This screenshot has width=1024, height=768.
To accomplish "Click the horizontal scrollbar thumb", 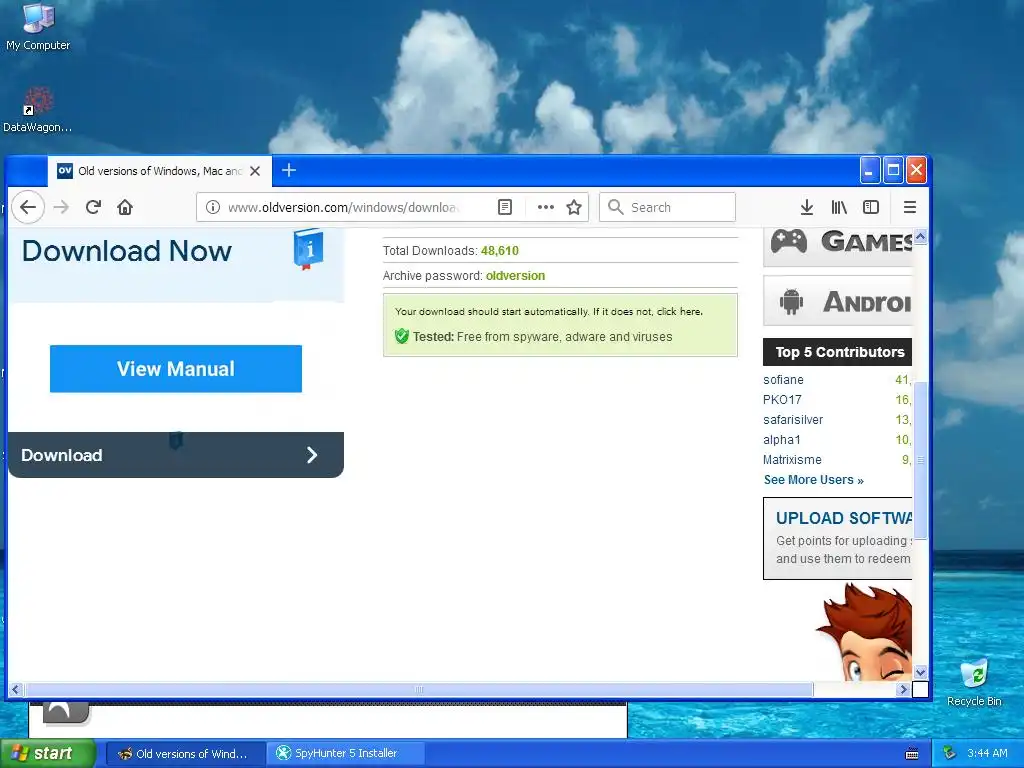I will (x=419, y=689).
